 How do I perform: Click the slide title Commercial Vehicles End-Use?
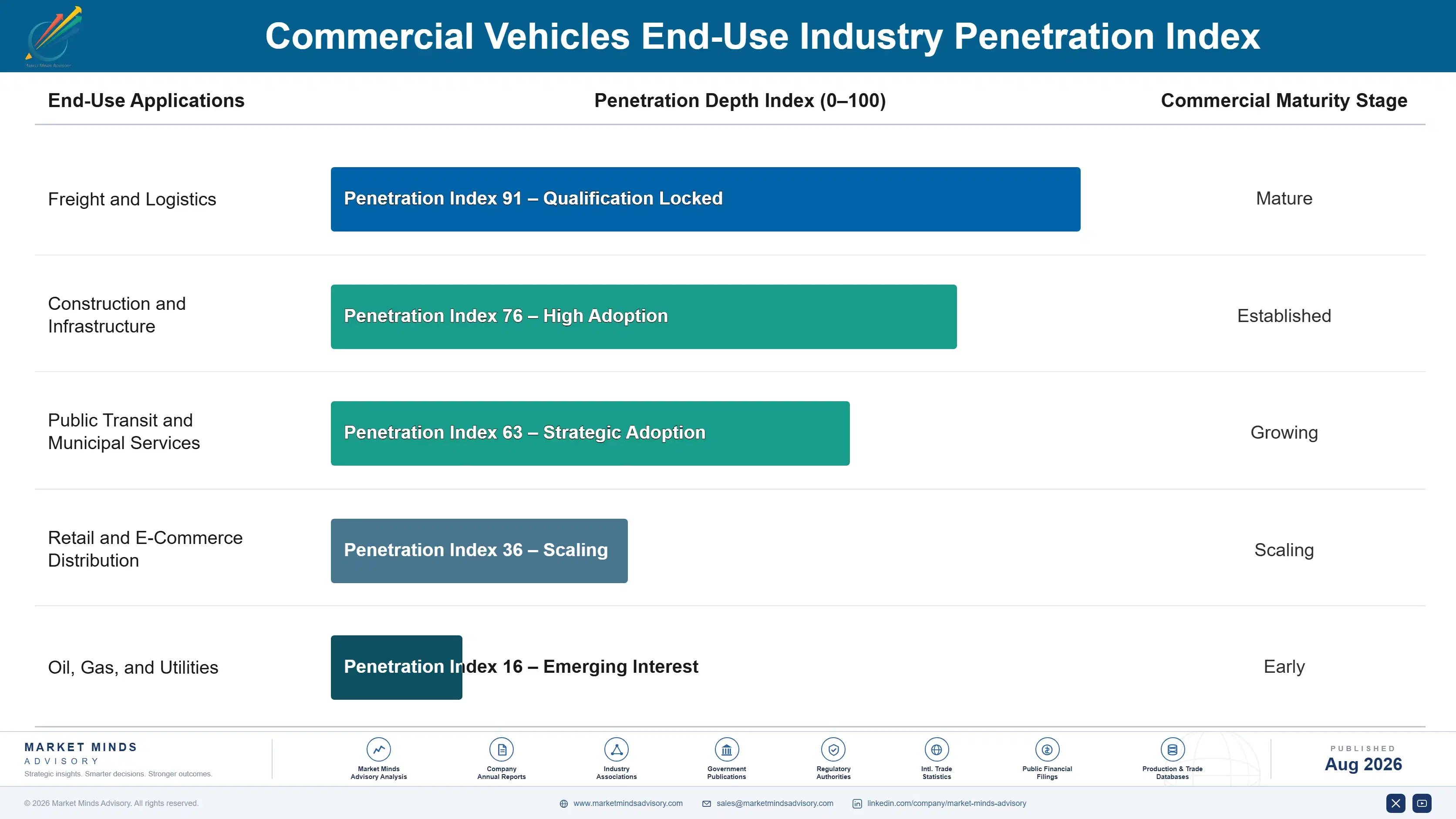point(762,36)
